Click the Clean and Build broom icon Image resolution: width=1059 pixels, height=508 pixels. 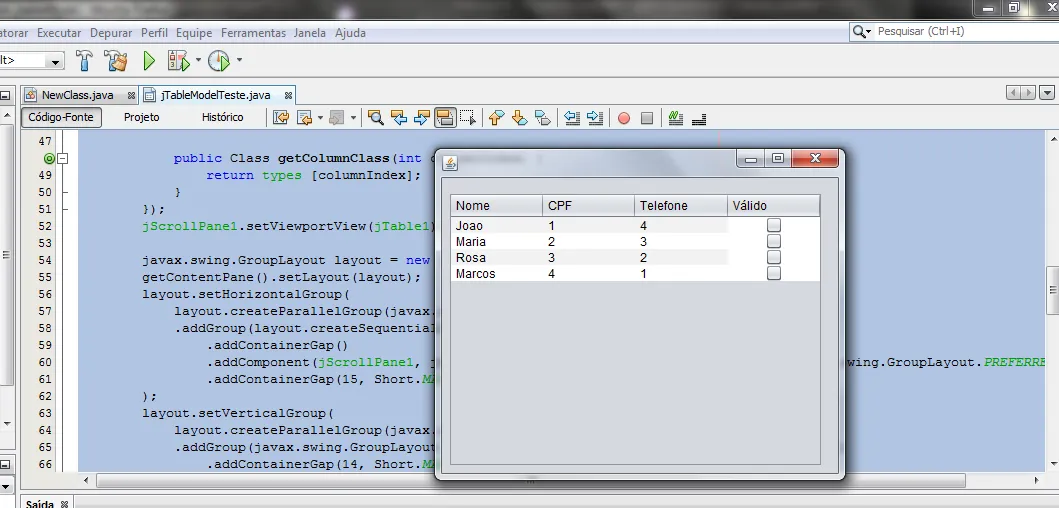115,61
